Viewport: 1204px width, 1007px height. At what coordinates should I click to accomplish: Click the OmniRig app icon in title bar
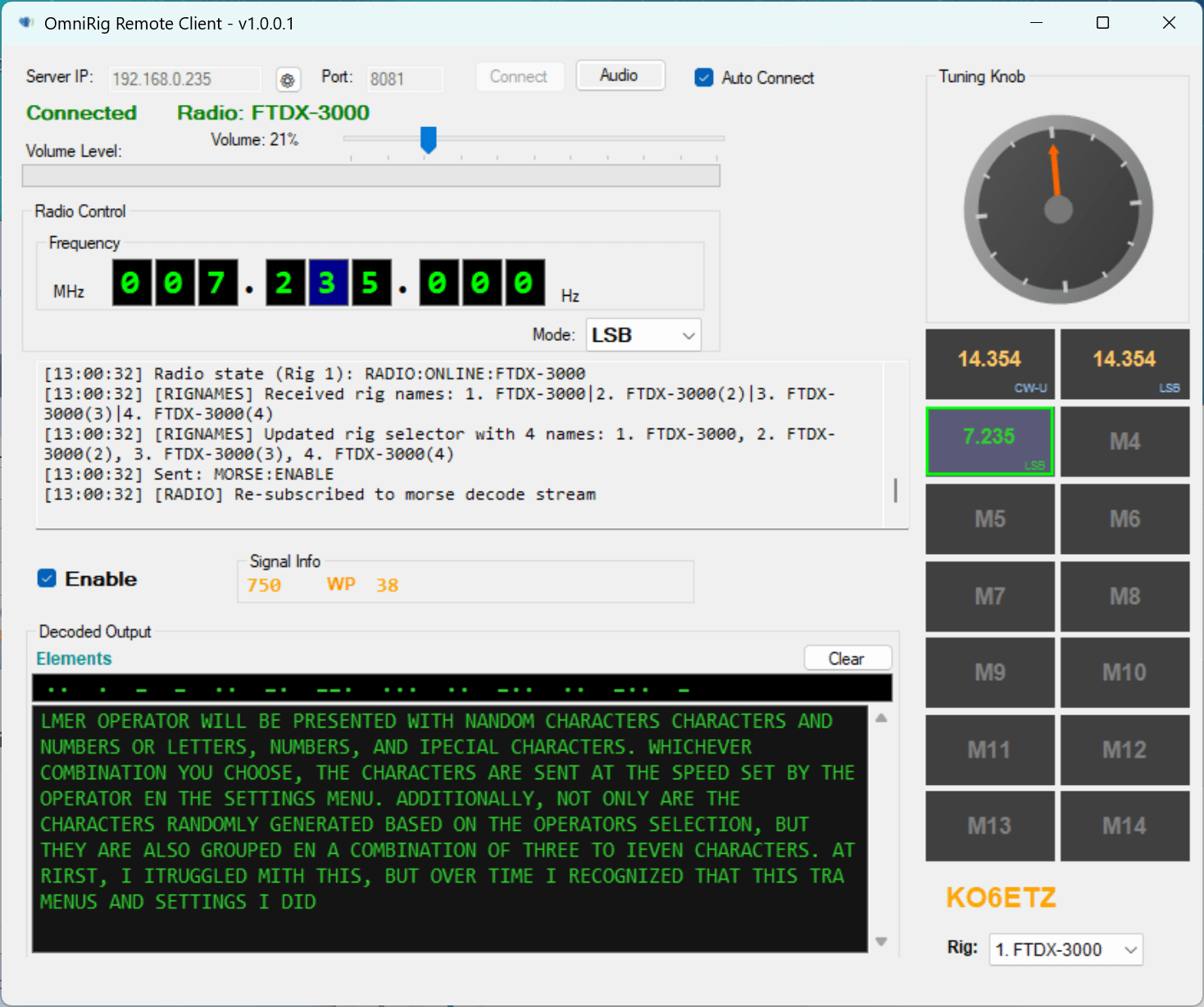(x=25, y=23)
